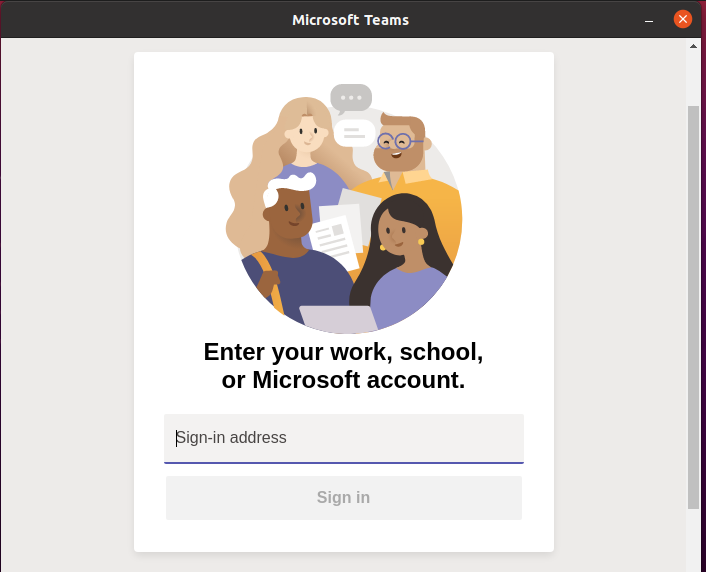Click the Sign in button
This screenshot has height=572, width=706.
344,498
